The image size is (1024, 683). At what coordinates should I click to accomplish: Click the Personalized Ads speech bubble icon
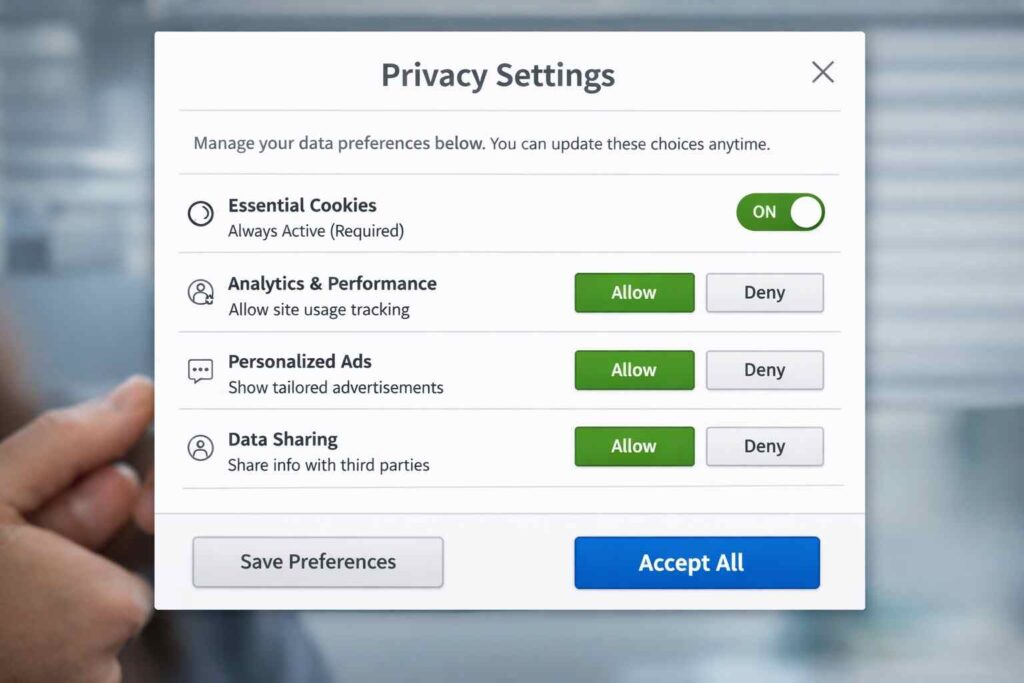[200, 369]
